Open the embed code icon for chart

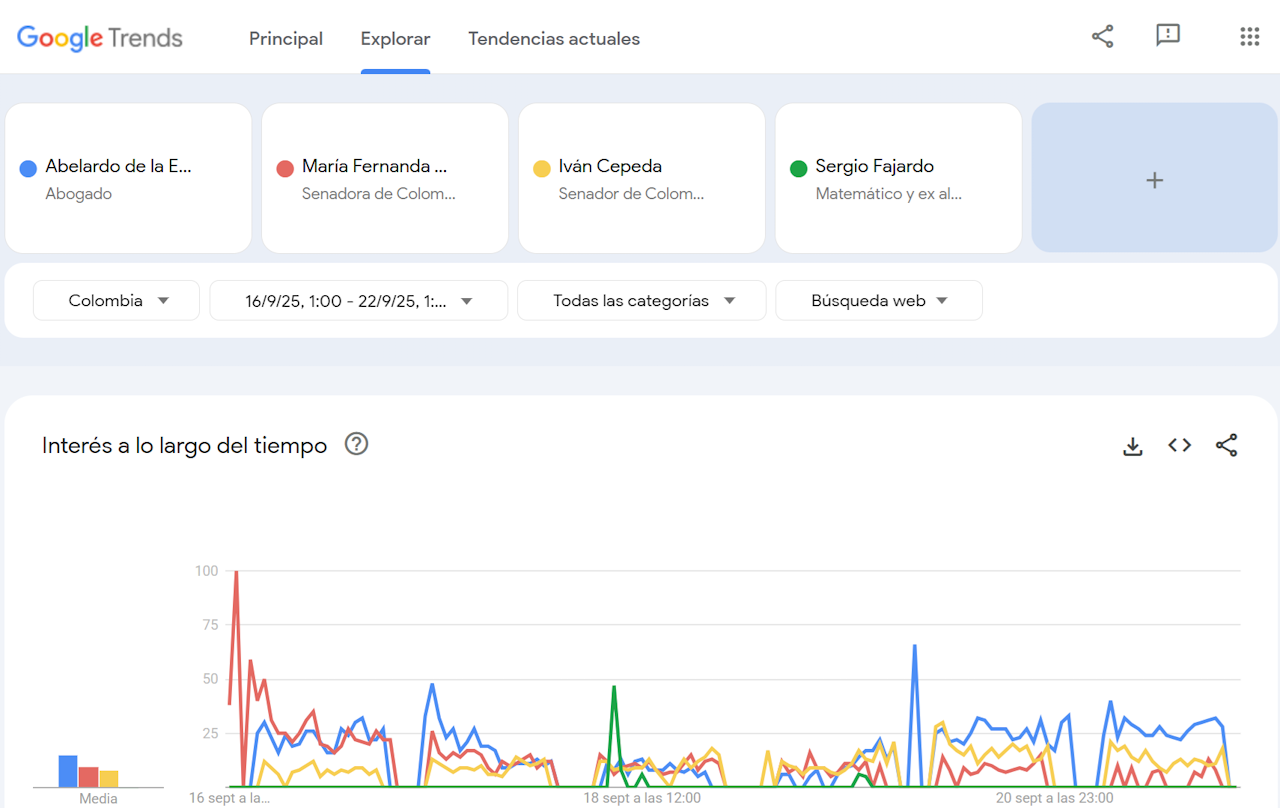pos(1179,446)
